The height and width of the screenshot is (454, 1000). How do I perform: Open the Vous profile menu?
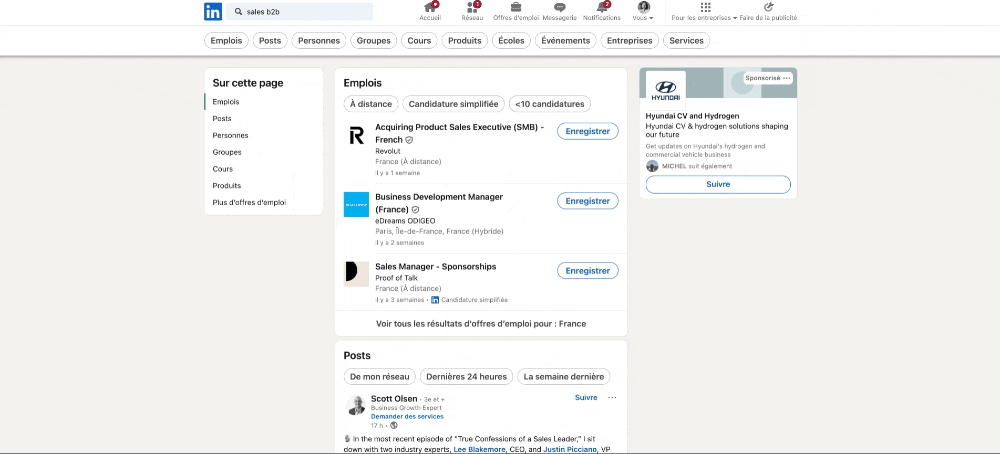643,11
